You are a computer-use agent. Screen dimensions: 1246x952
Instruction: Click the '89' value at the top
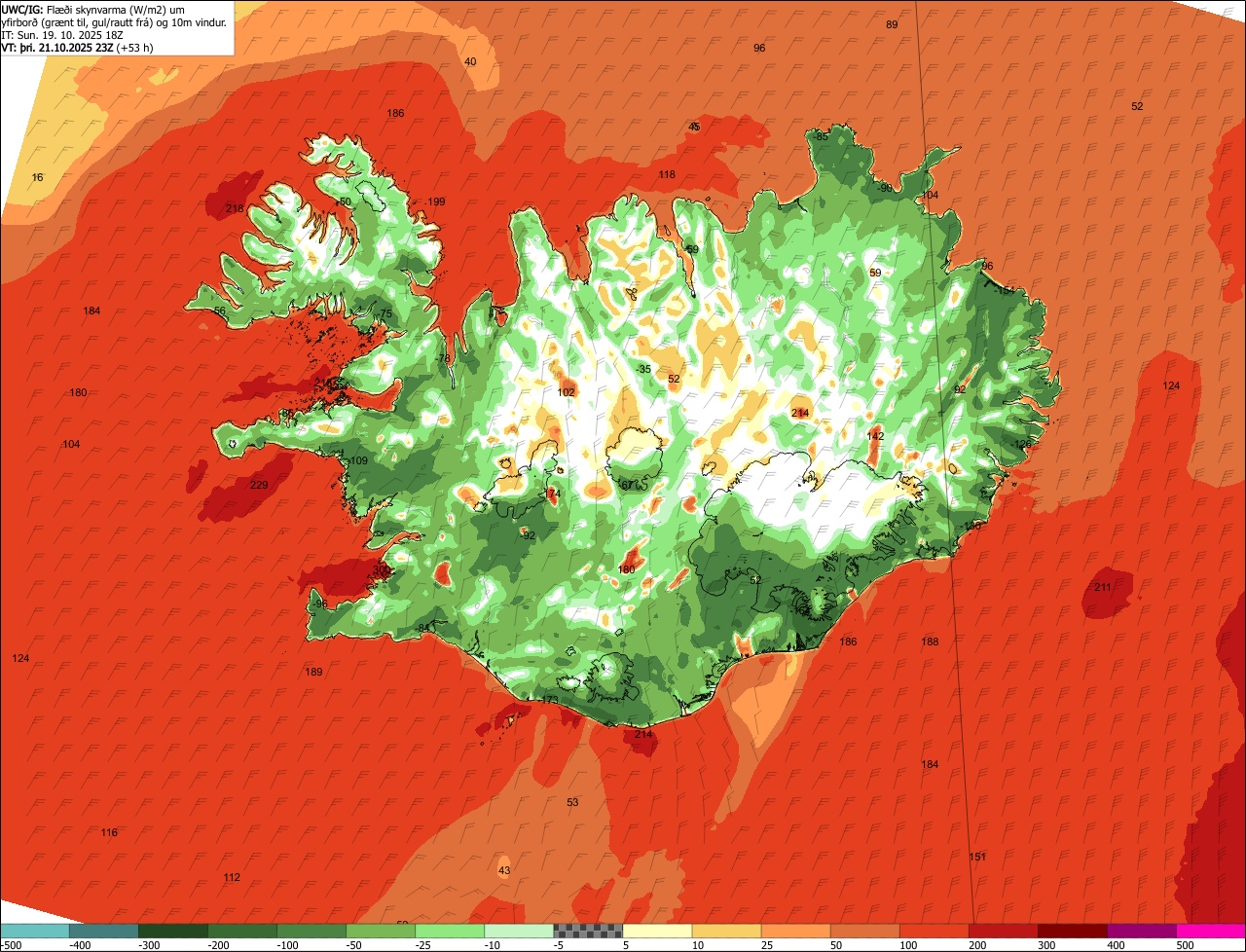(892, 24)
